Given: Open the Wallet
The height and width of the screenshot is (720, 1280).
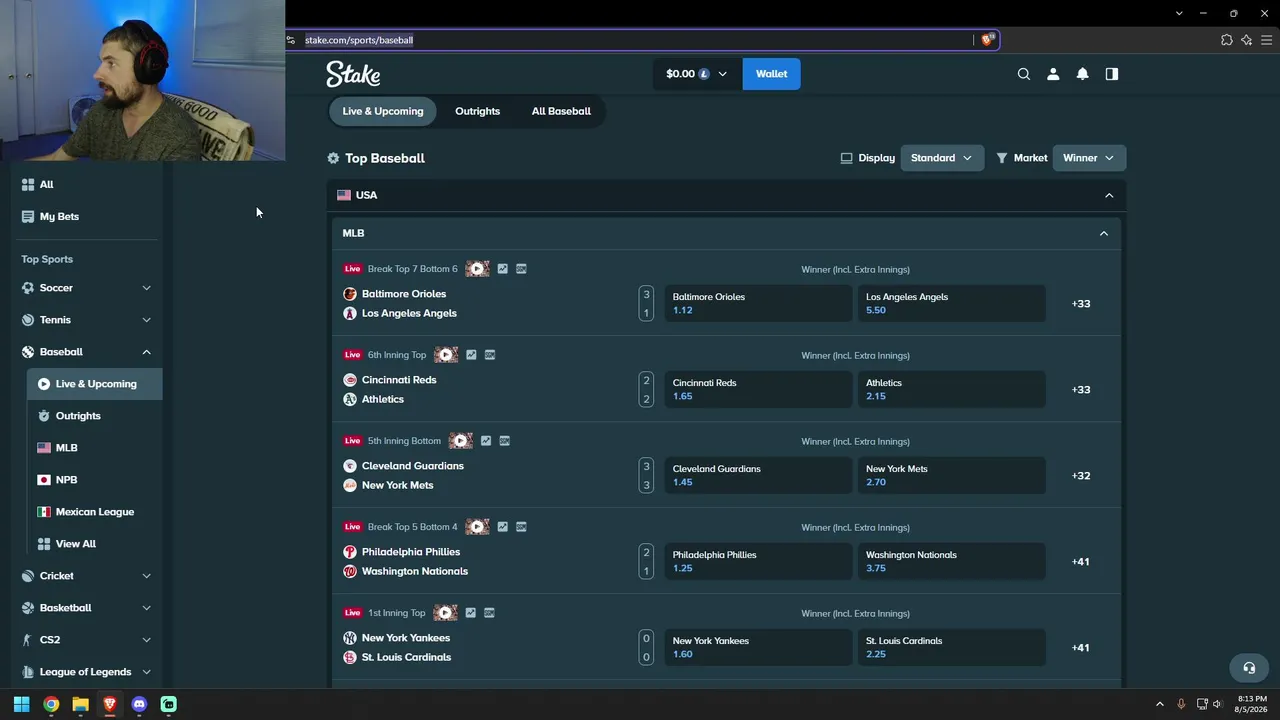Looking at the screenshot, I should [771, 74].
